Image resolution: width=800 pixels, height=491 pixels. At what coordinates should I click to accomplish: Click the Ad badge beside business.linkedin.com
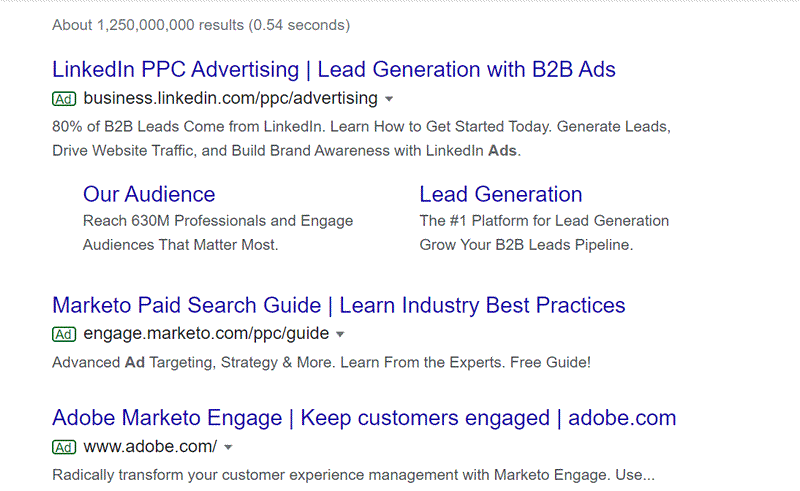pos(64,99)
